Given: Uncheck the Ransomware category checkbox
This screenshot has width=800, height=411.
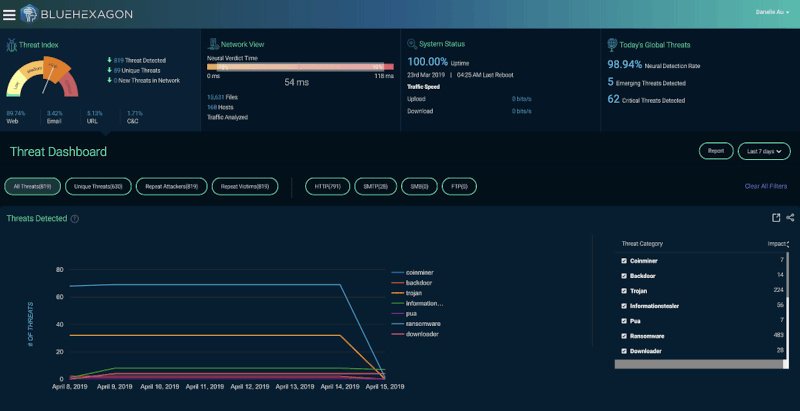Looking at the screenshot, I should 624,336.
